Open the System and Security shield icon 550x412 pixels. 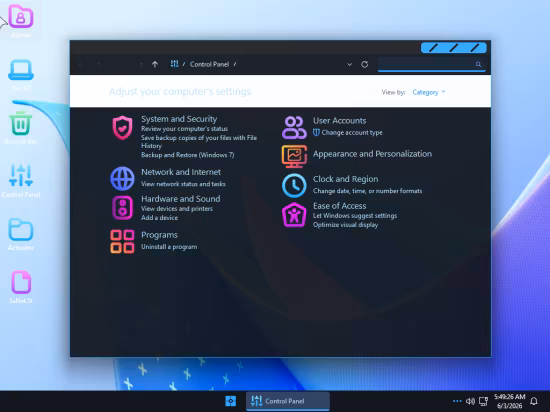pos(122,128)
